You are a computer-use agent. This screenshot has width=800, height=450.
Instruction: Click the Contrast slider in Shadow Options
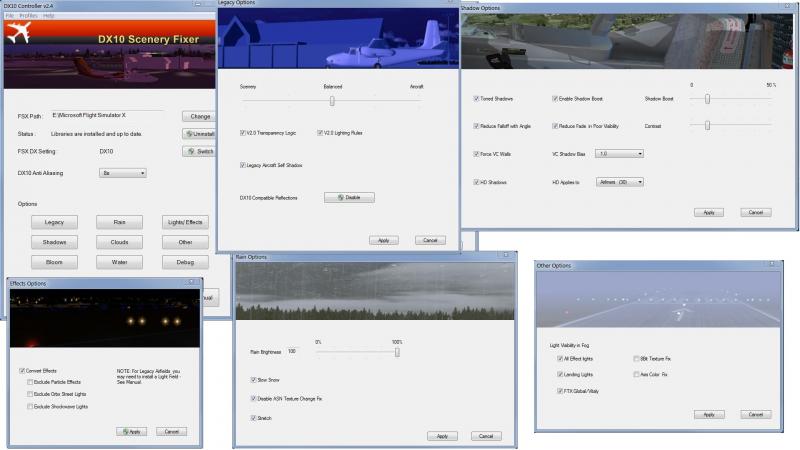pos(707,125)
